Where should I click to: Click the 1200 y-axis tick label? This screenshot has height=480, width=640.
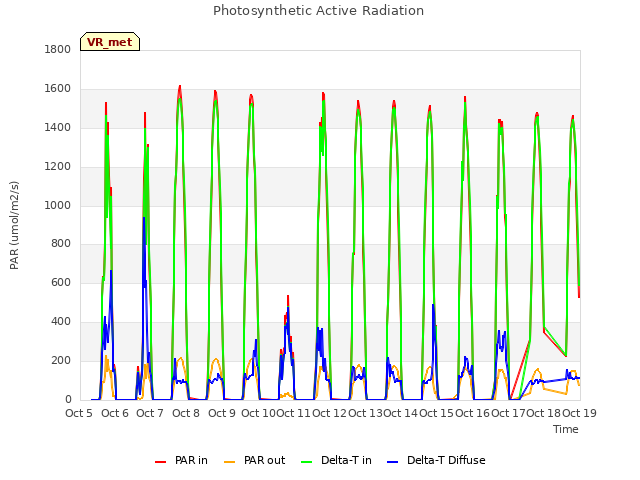point(58,167)
